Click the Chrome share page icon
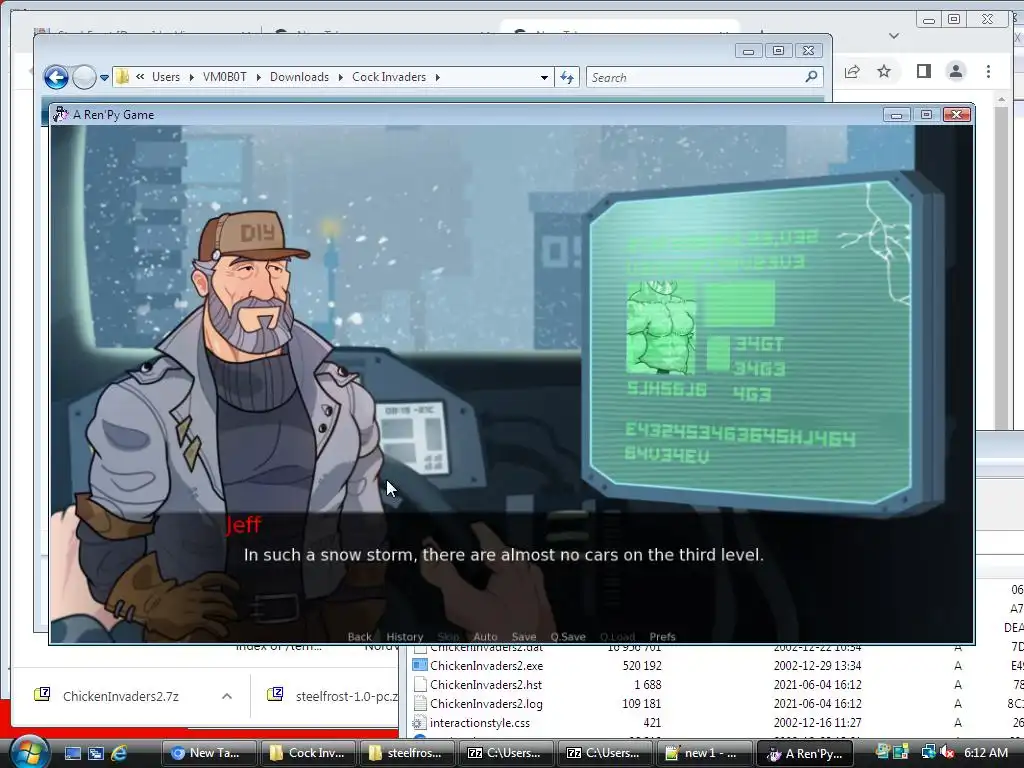 click(852, 71)
